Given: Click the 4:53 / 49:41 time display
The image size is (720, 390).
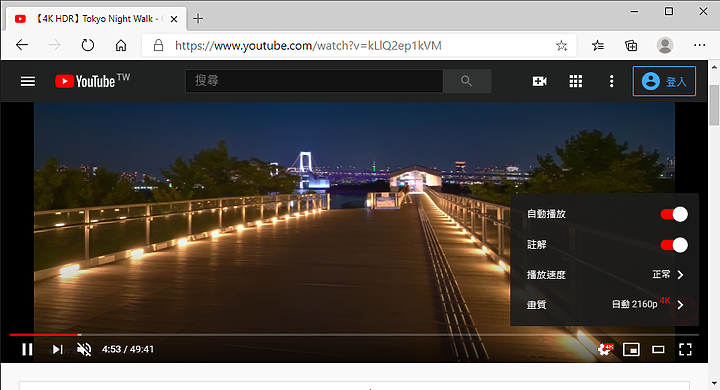Looking at the screenshot, I should (x=128, y=350).
